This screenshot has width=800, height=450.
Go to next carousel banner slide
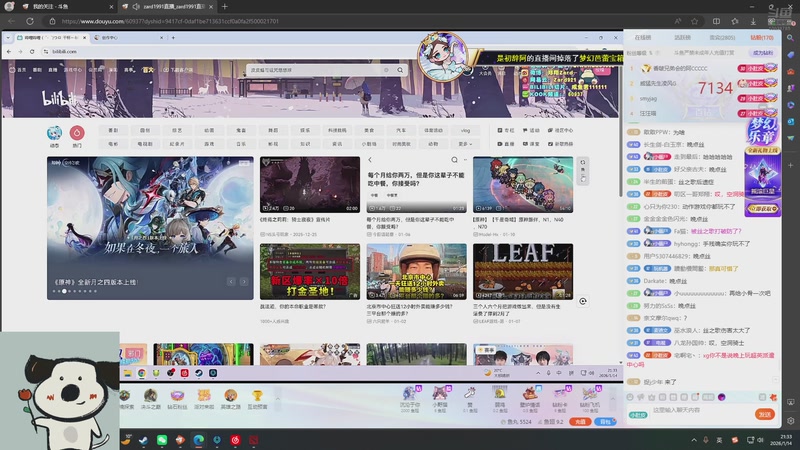pos(244,282)
